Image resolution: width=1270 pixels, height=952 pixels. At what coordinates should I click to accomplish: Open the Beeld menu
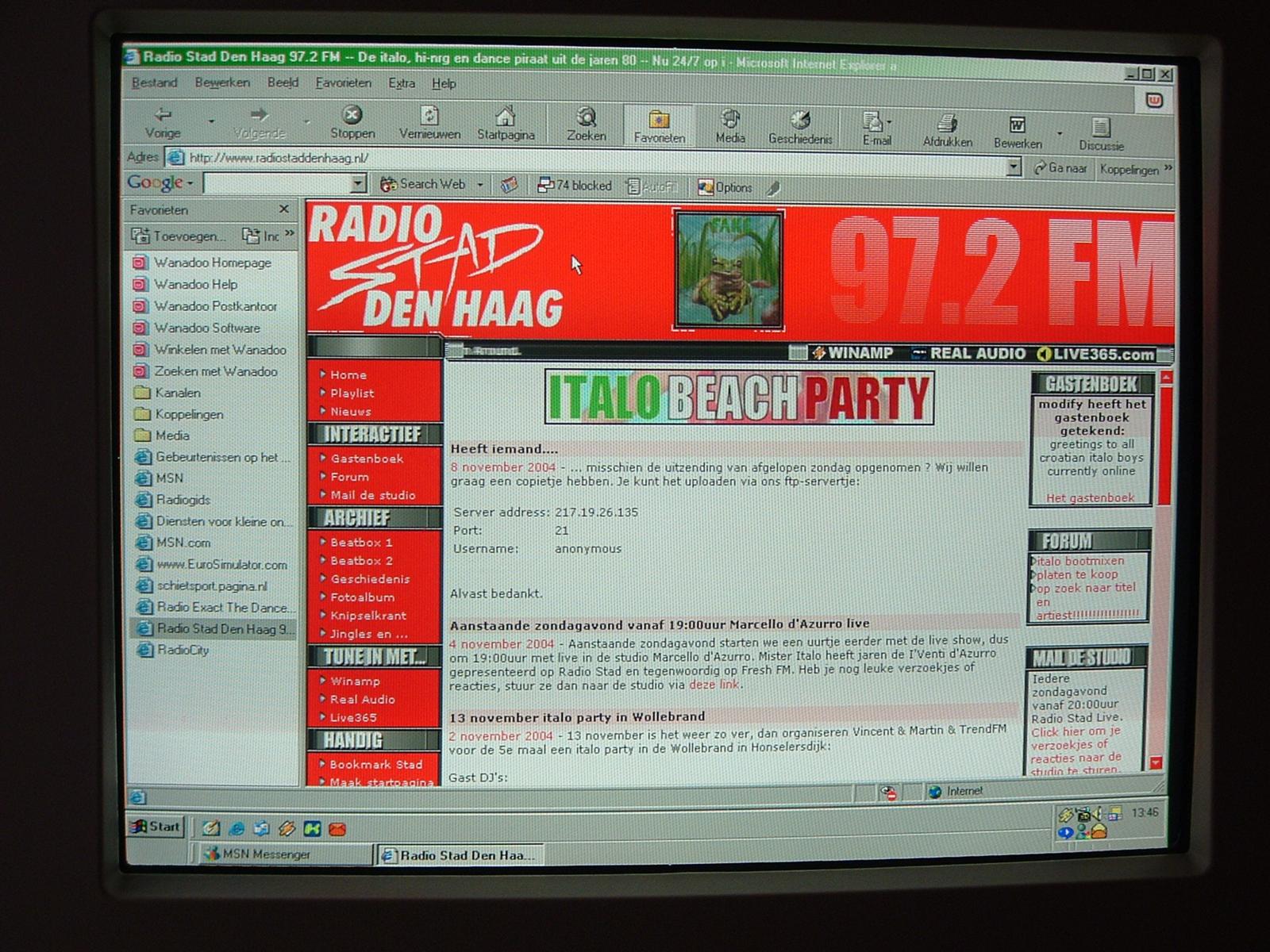(x=283, y=83)
